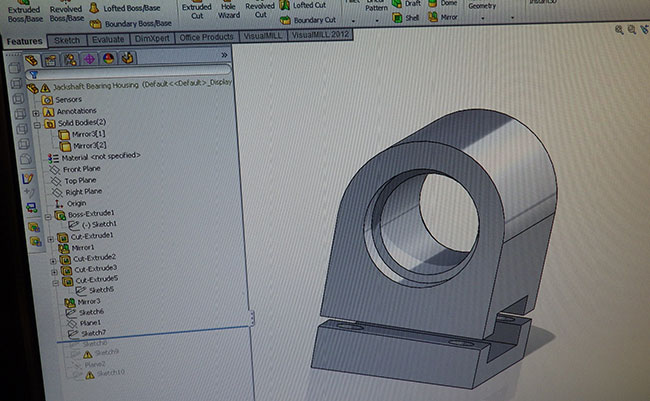Open the Office Products tab
This screenshot has width=650, height=401.
pos(206,37)
